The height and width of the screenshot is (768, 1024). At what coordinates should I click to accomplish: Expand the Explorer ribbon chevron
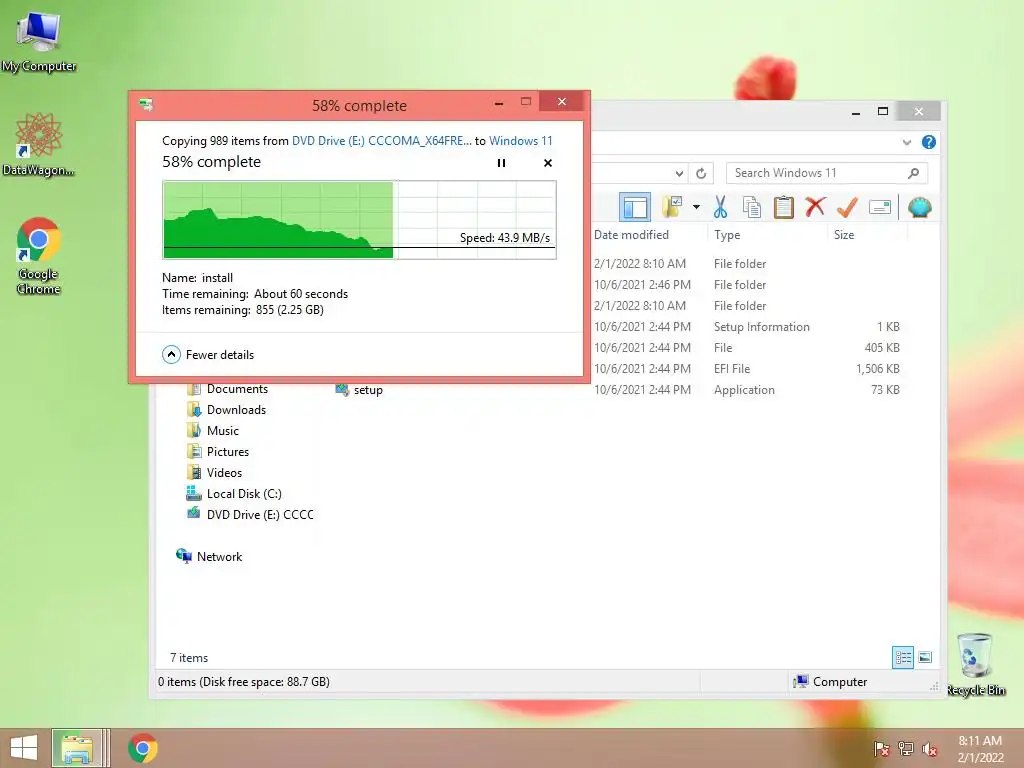tap(906, 142)
